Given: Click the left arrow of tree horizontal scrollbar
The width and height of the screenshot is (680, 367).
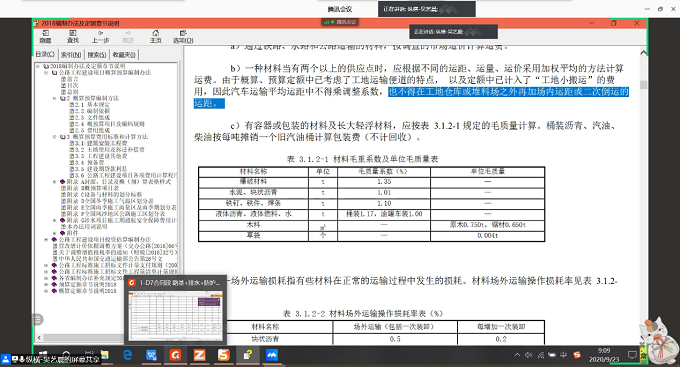Looking at the screenshot, I should point(39,338).
